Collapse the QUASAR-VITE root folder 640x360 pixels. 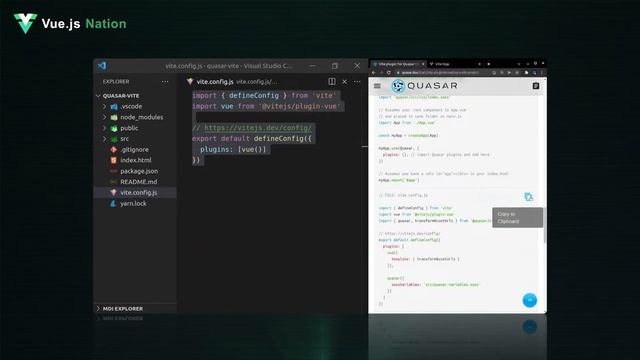click(98, 96)
